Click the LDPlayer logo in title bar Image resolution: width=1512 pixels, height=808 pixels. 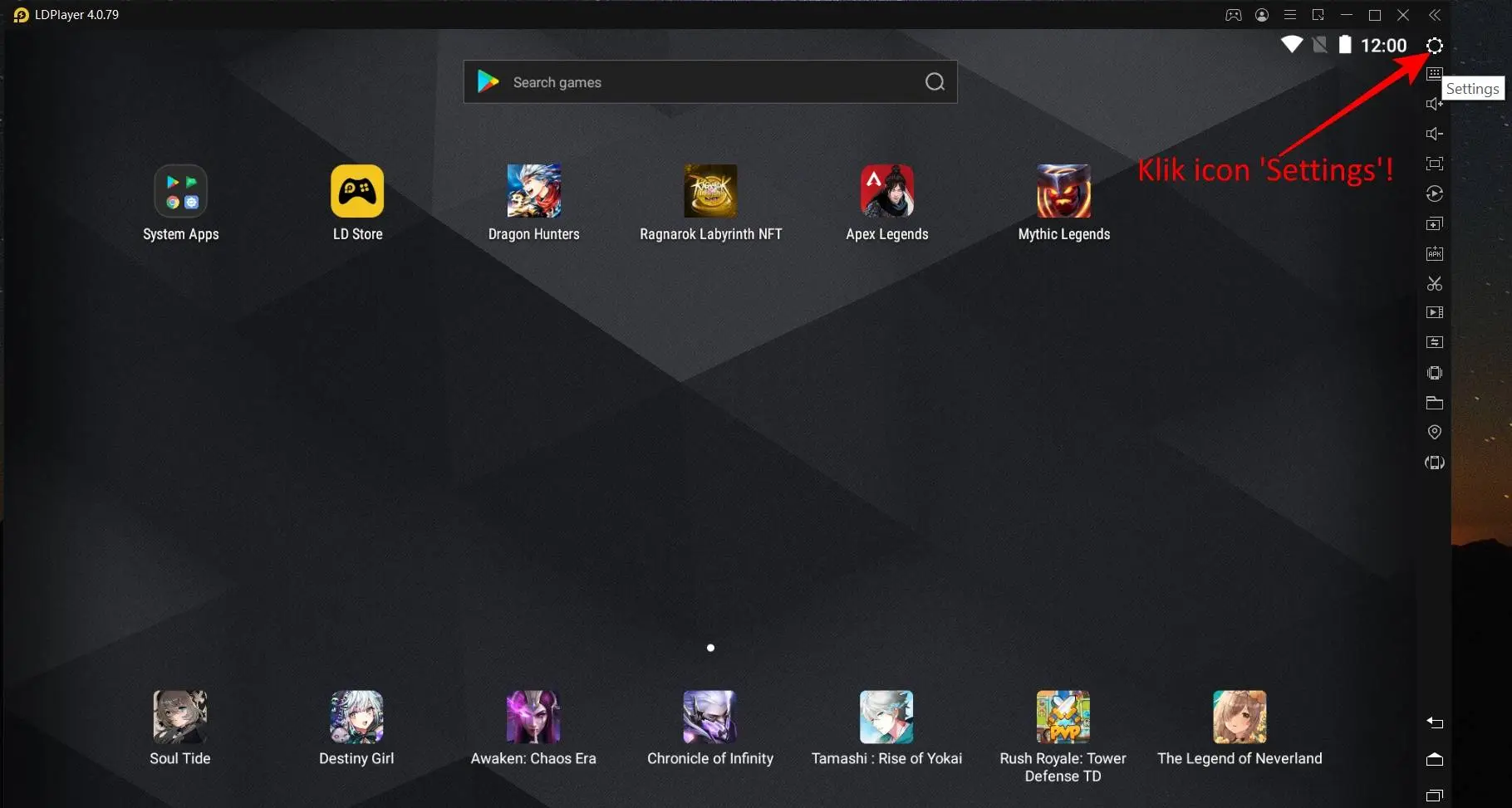coord(21,15)
